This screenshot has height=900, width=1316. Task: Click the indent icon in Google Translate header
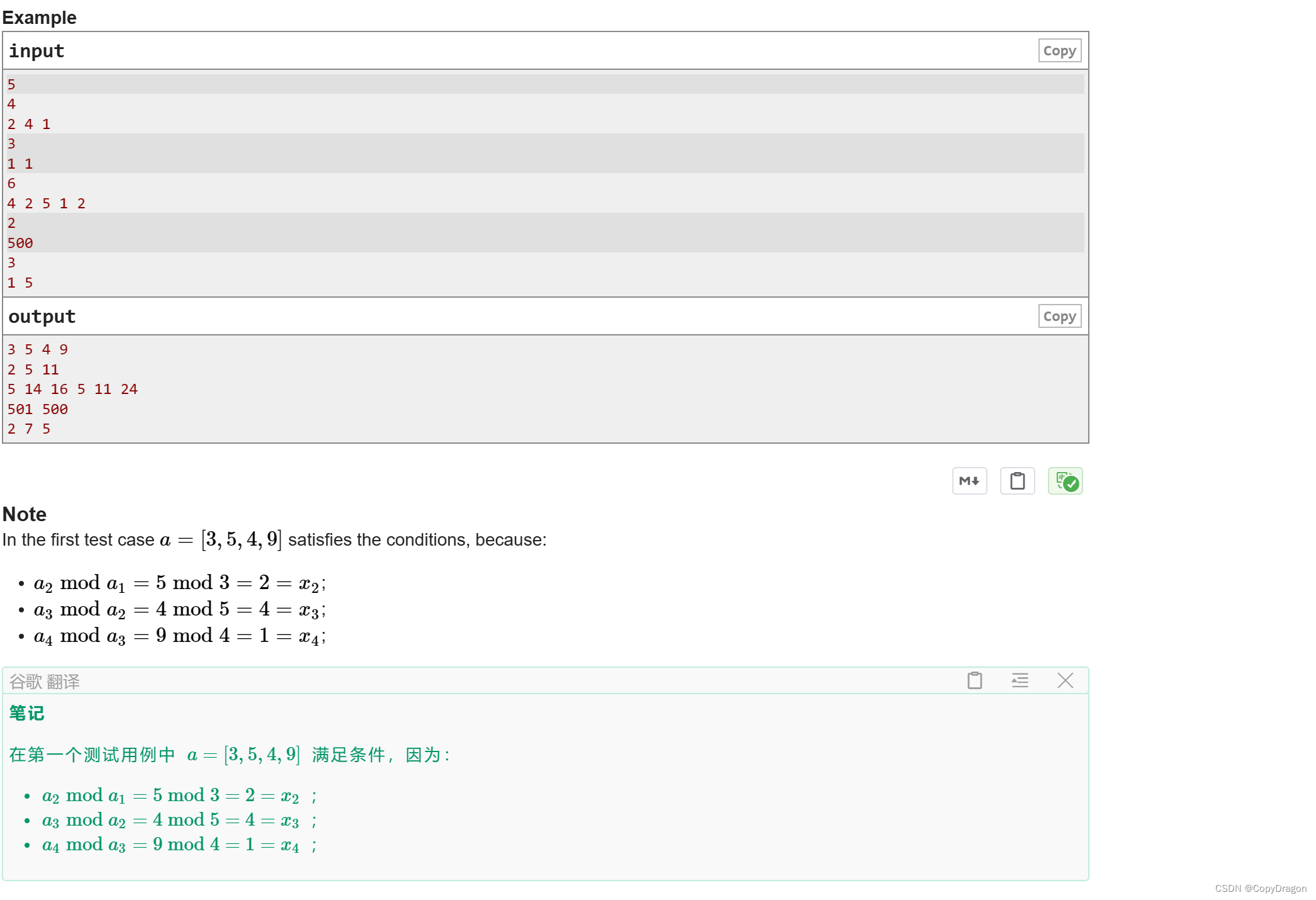[x=1020, y=680]
